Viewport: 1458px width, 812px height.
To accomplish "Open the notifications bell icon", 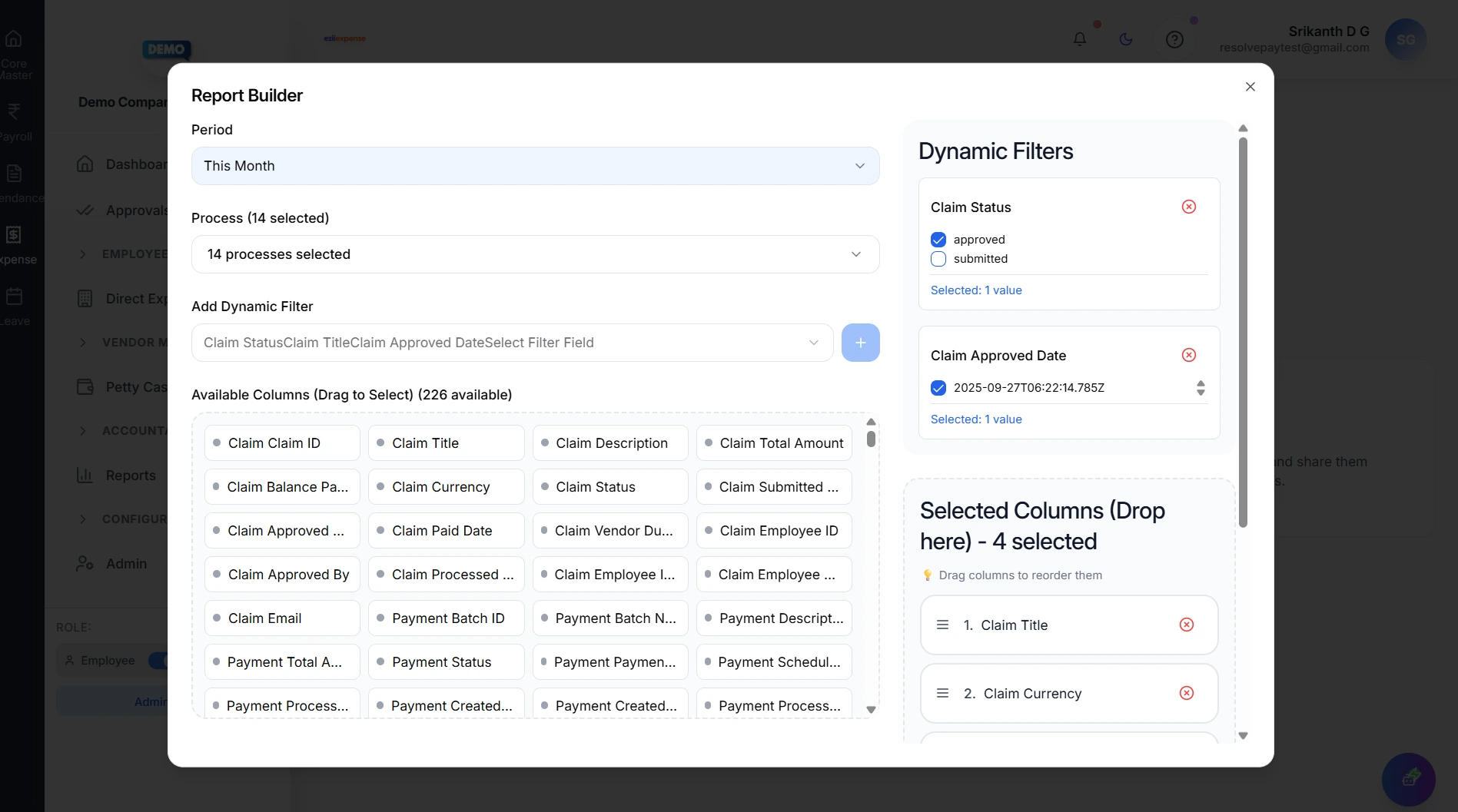I will (1079, 38).
